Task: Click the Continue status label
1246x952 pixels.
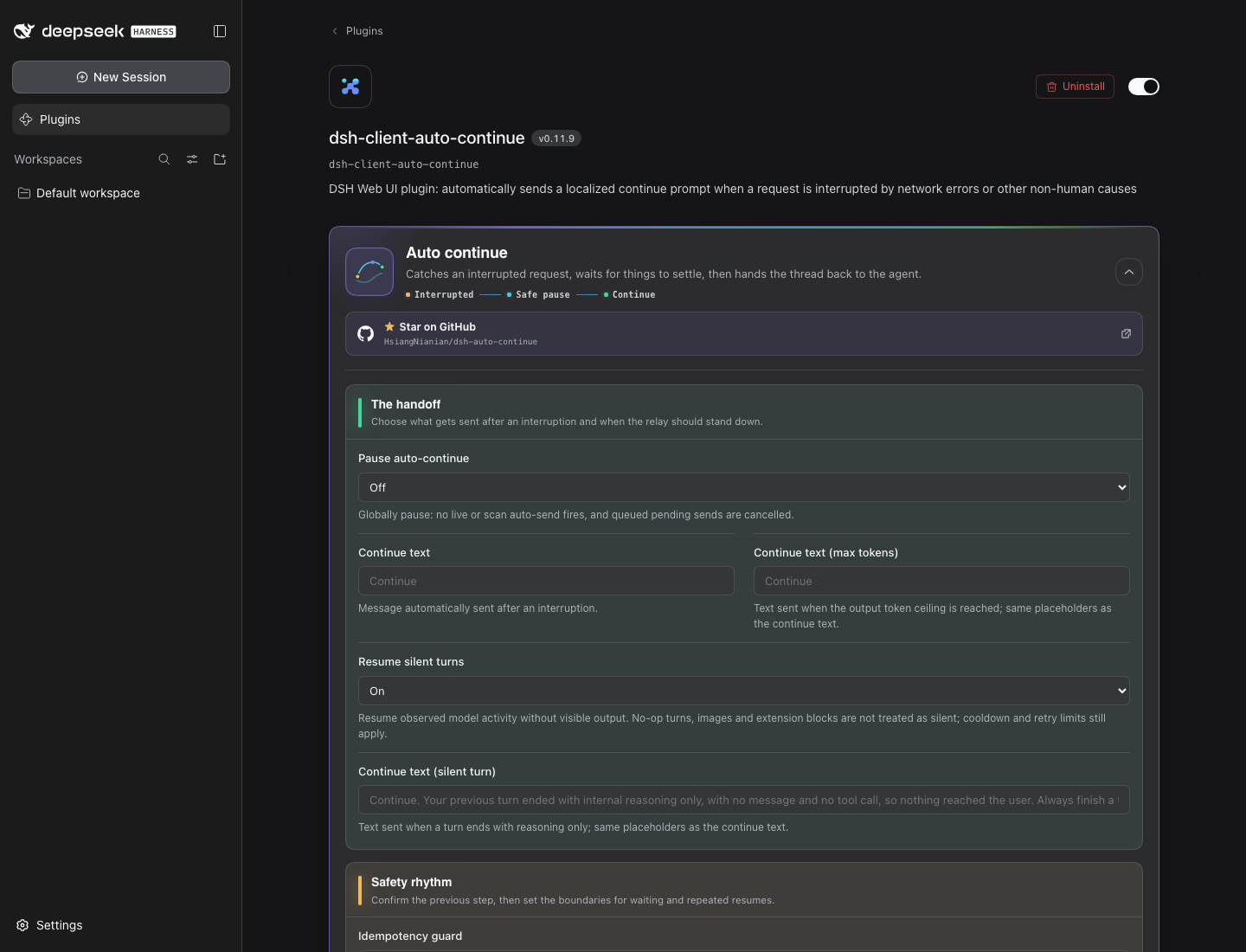Action: [x=633, y=295]
